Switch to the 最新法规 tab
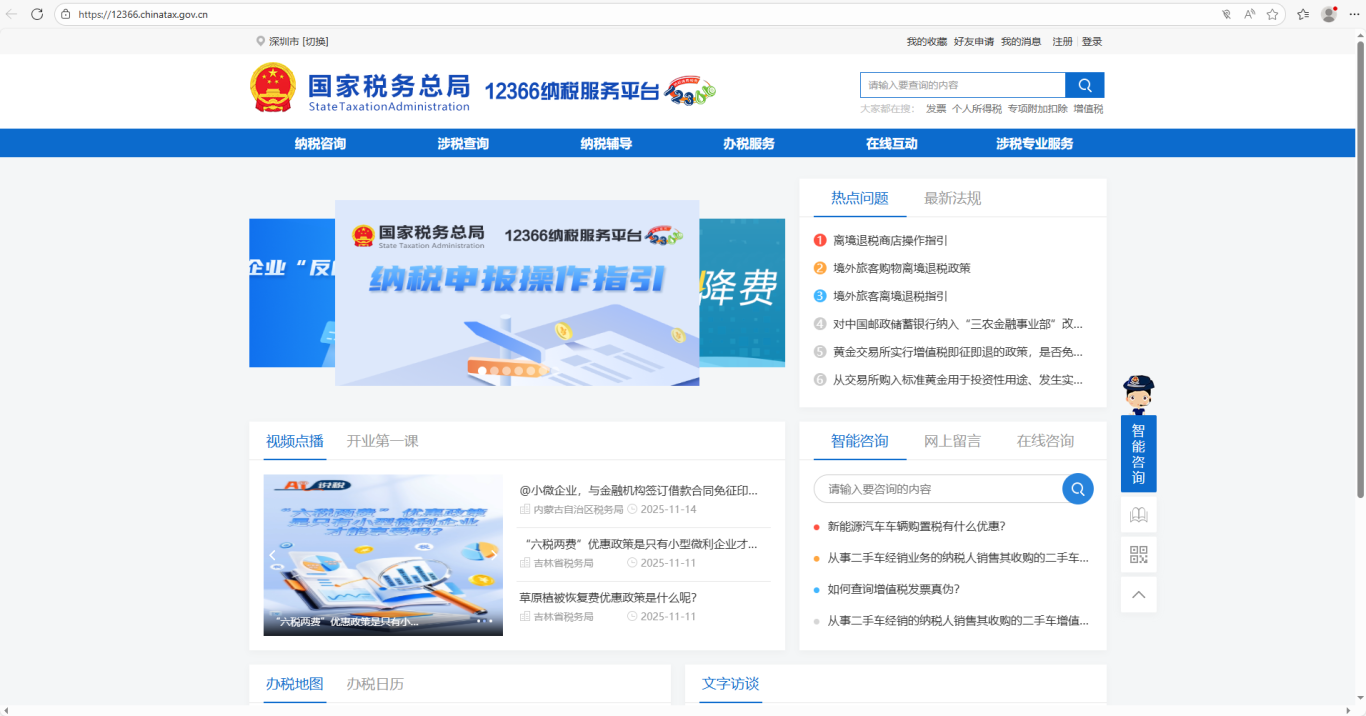This screenshot has width=1366, height=716. (952, 198)
